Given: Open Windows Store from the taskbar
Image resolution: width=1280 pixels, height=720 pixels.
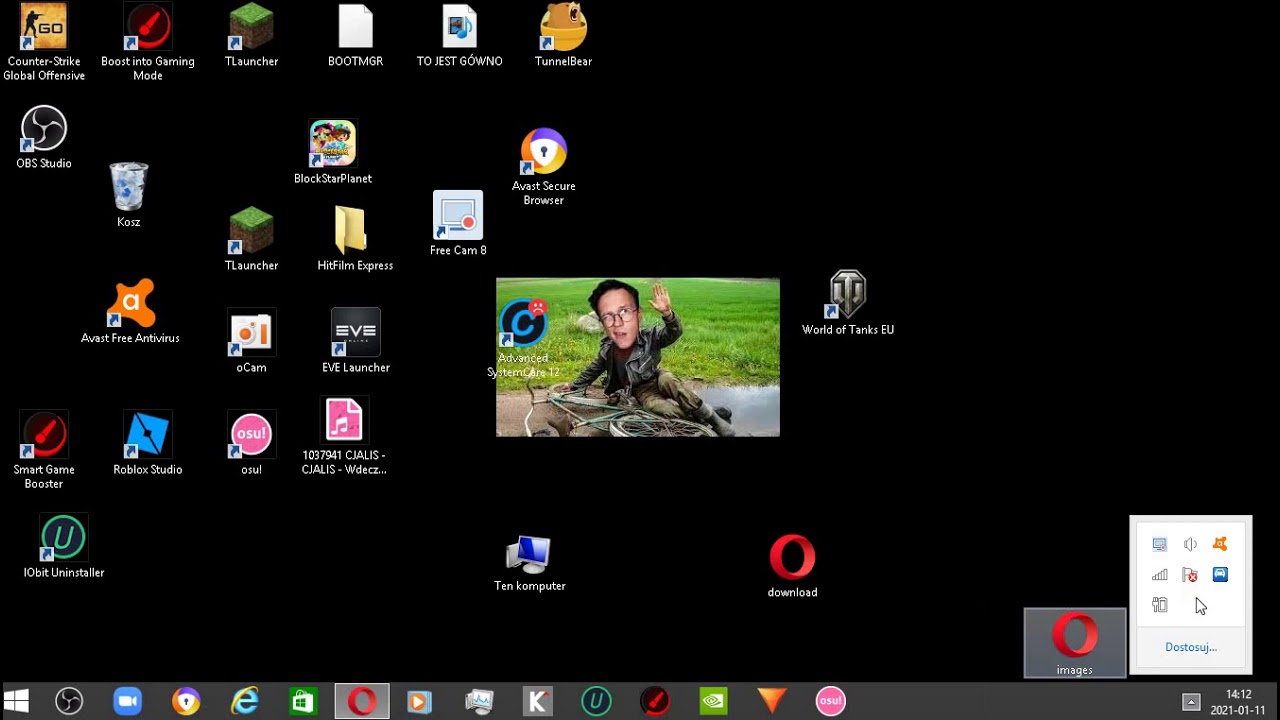Looking at the screenshot, I should tap(303, 701).
